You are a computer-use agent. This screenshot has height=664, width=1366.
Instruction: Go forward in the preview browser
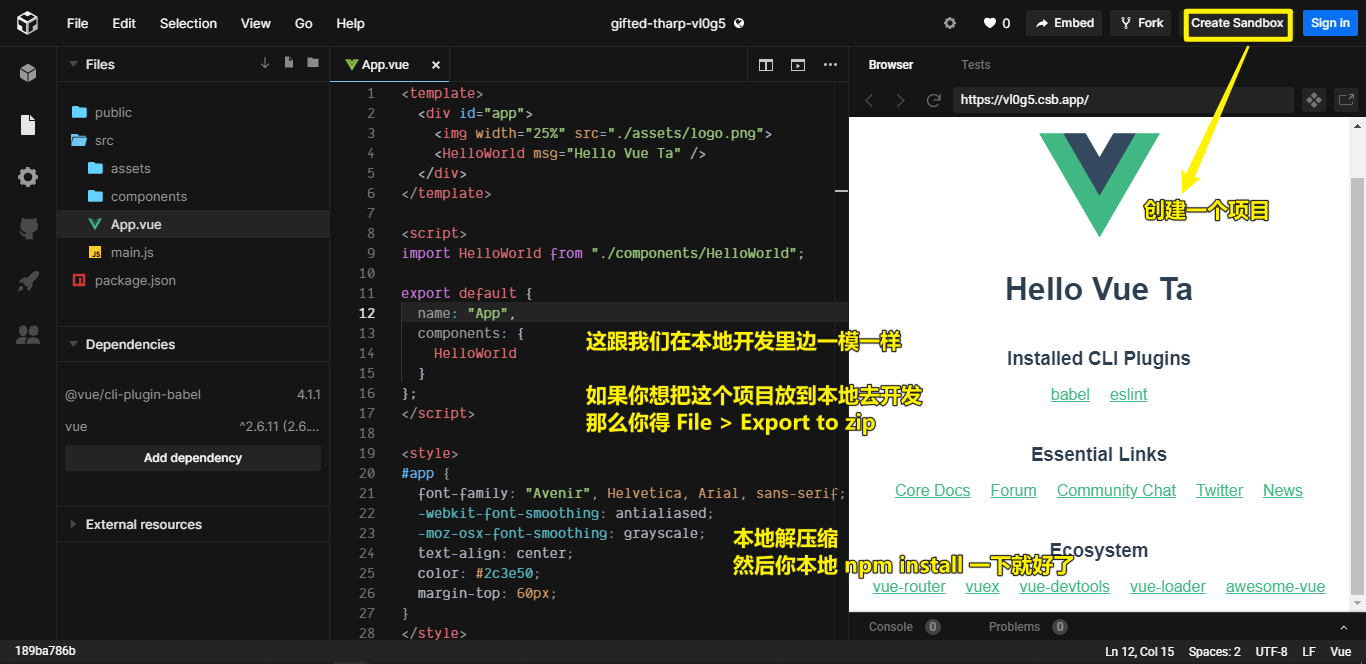tap(901, 100)
